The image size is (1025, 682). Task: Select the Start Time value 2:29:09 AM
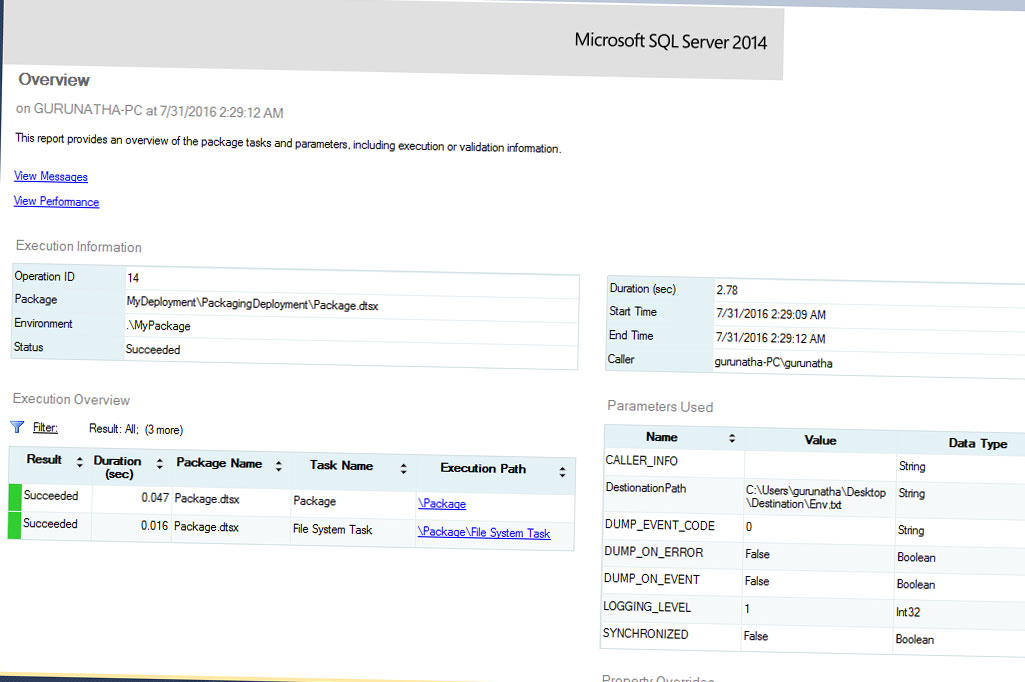click(771, 314)
